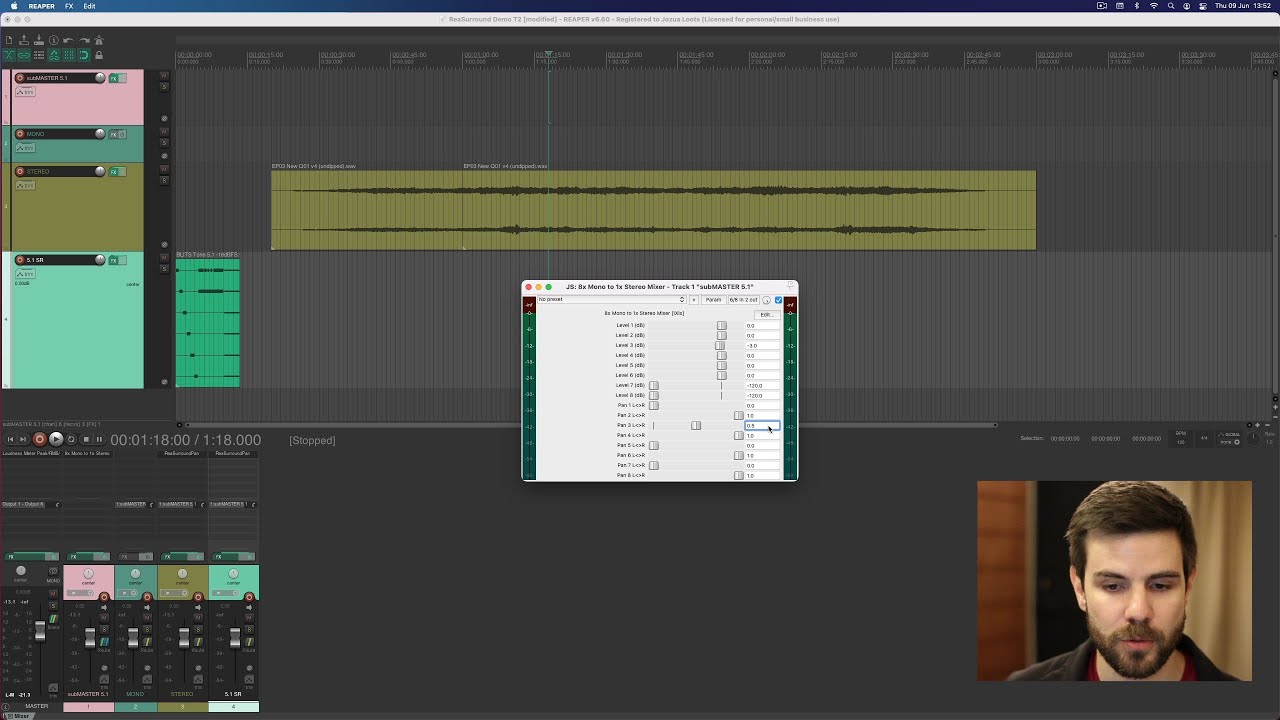Open the macOS Control Center icon
1280x720 pixels.
coord(1203,6)
